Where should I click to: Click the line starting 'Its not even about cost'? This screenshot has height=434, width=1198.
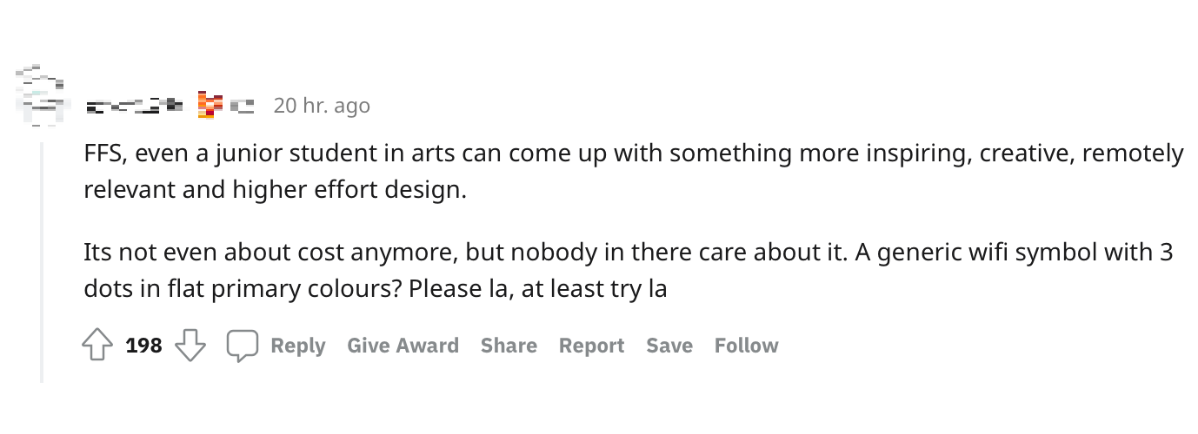point(628,252)
